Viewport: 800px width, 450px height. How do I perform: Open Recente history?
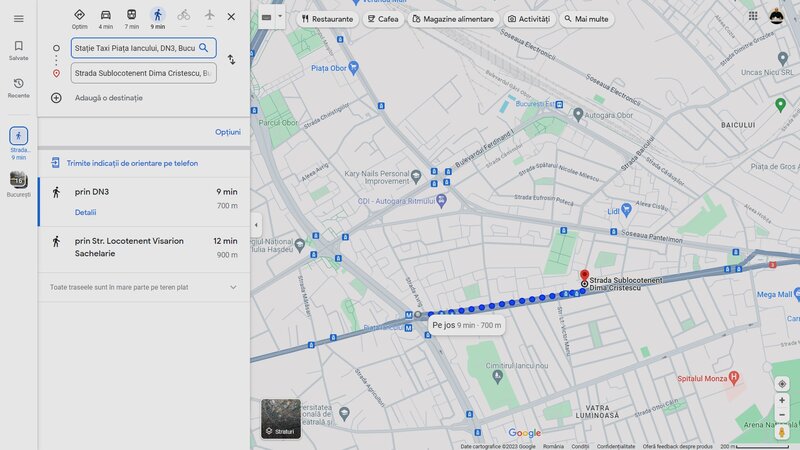18,88
